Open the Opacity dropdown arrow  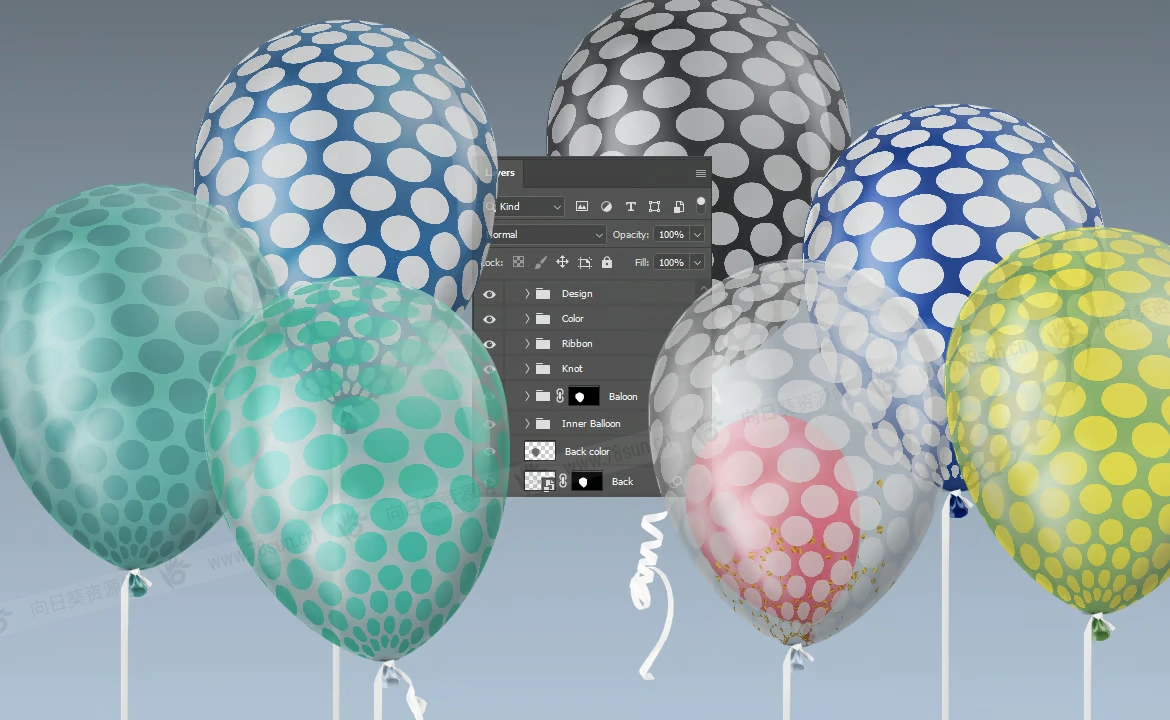(697, 235)
